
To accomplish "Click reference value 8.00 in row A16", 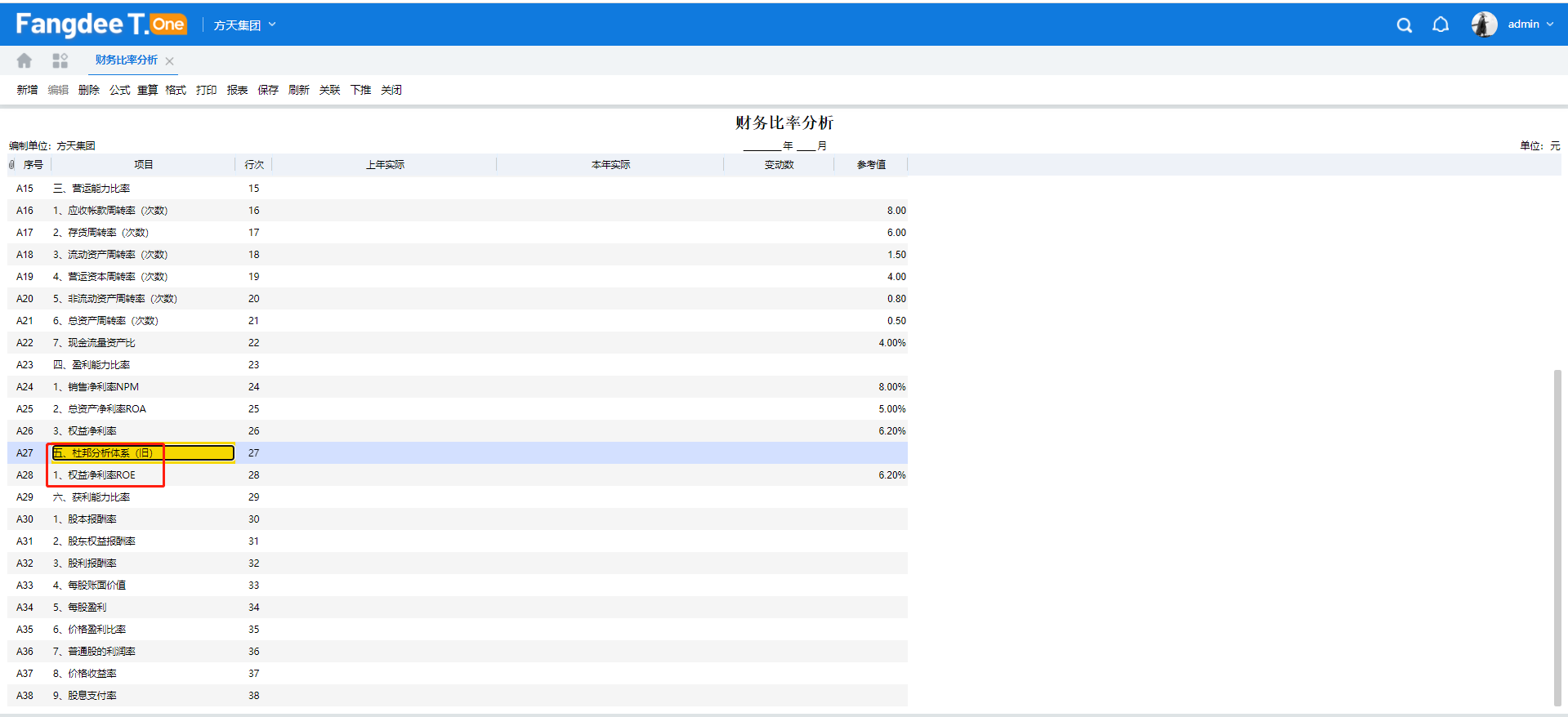I will (896, 211).
